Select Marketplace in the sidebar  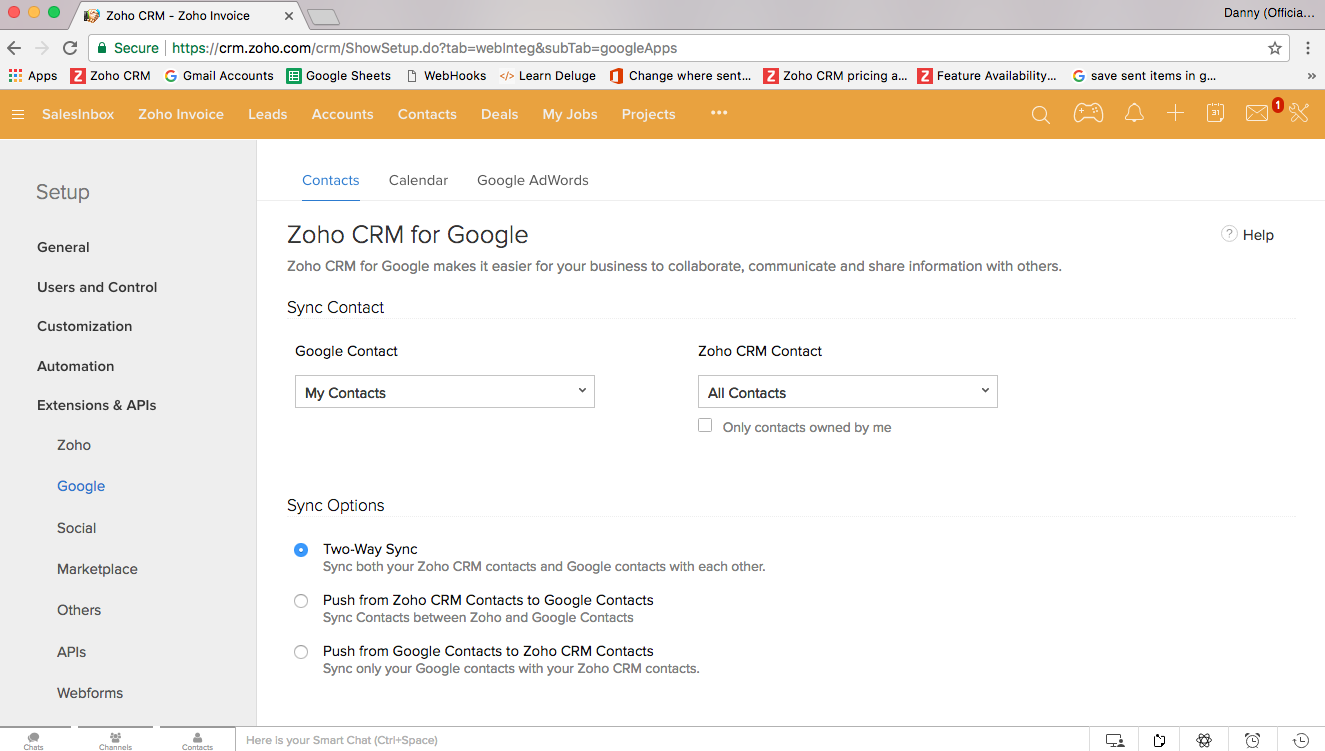(98, 570)
